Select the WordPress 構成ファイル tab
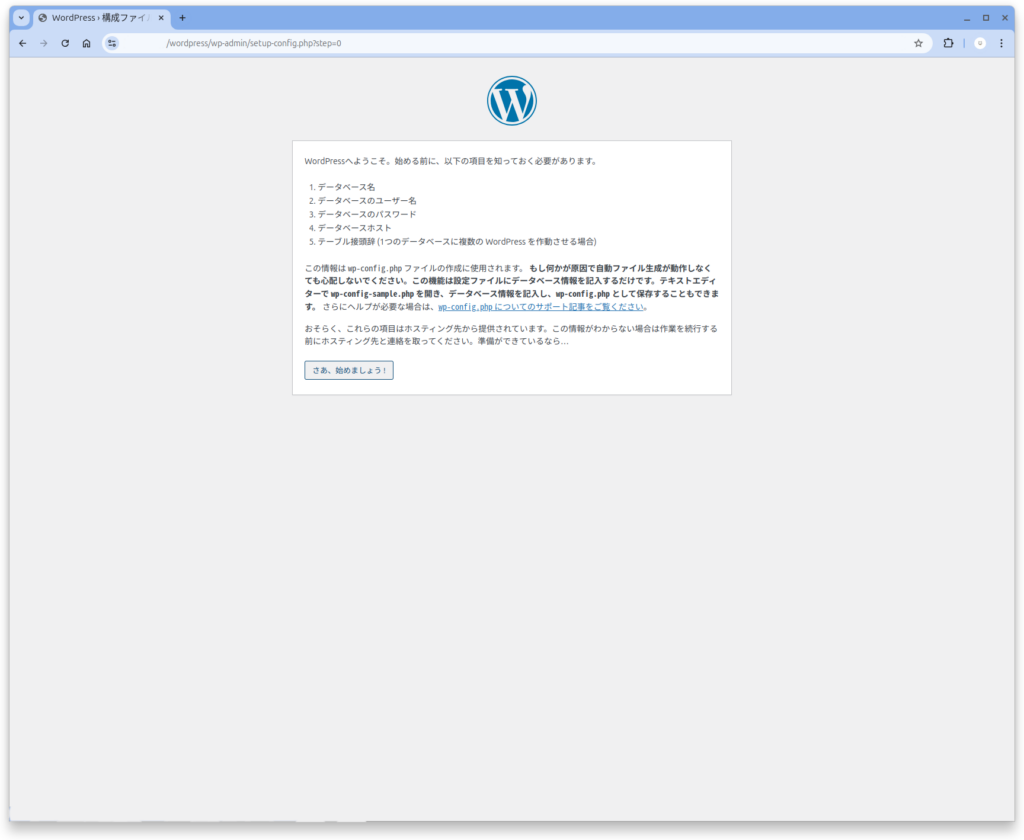Image resolution: width=1024 pixels, height=840 pixels. pyautogui.click(x=101, y=18)
